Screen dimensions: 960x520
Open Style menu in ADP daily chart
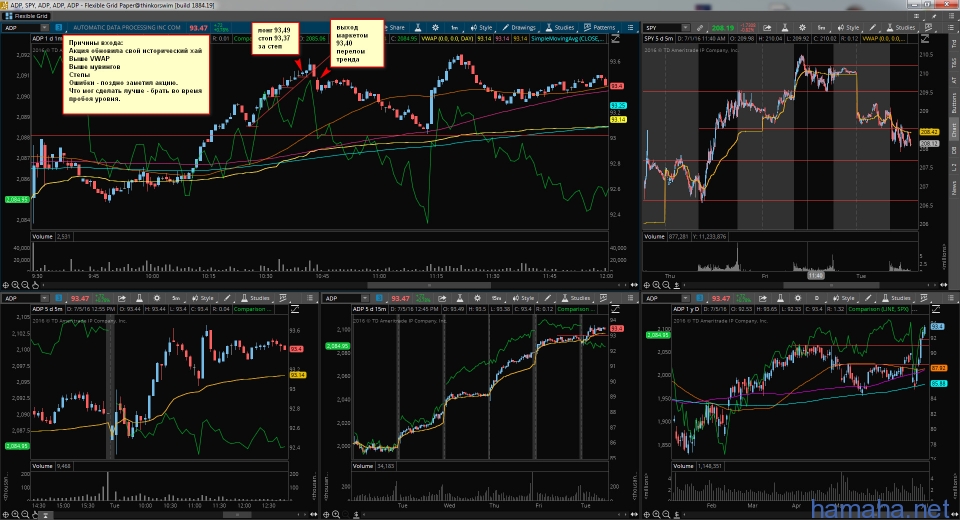click(x=844, y=298)
